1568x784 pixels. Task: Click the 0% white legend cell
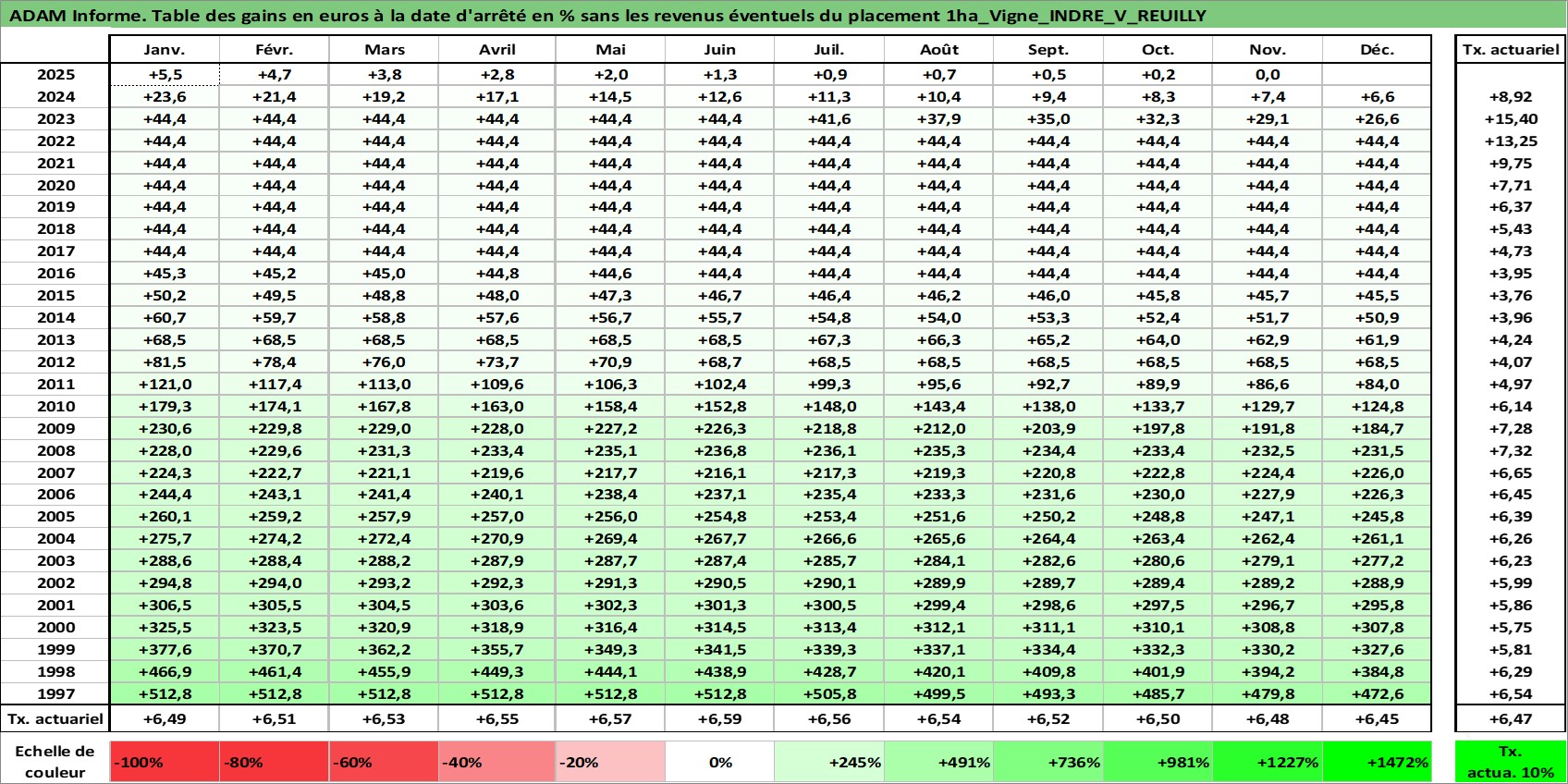point(720,762)
